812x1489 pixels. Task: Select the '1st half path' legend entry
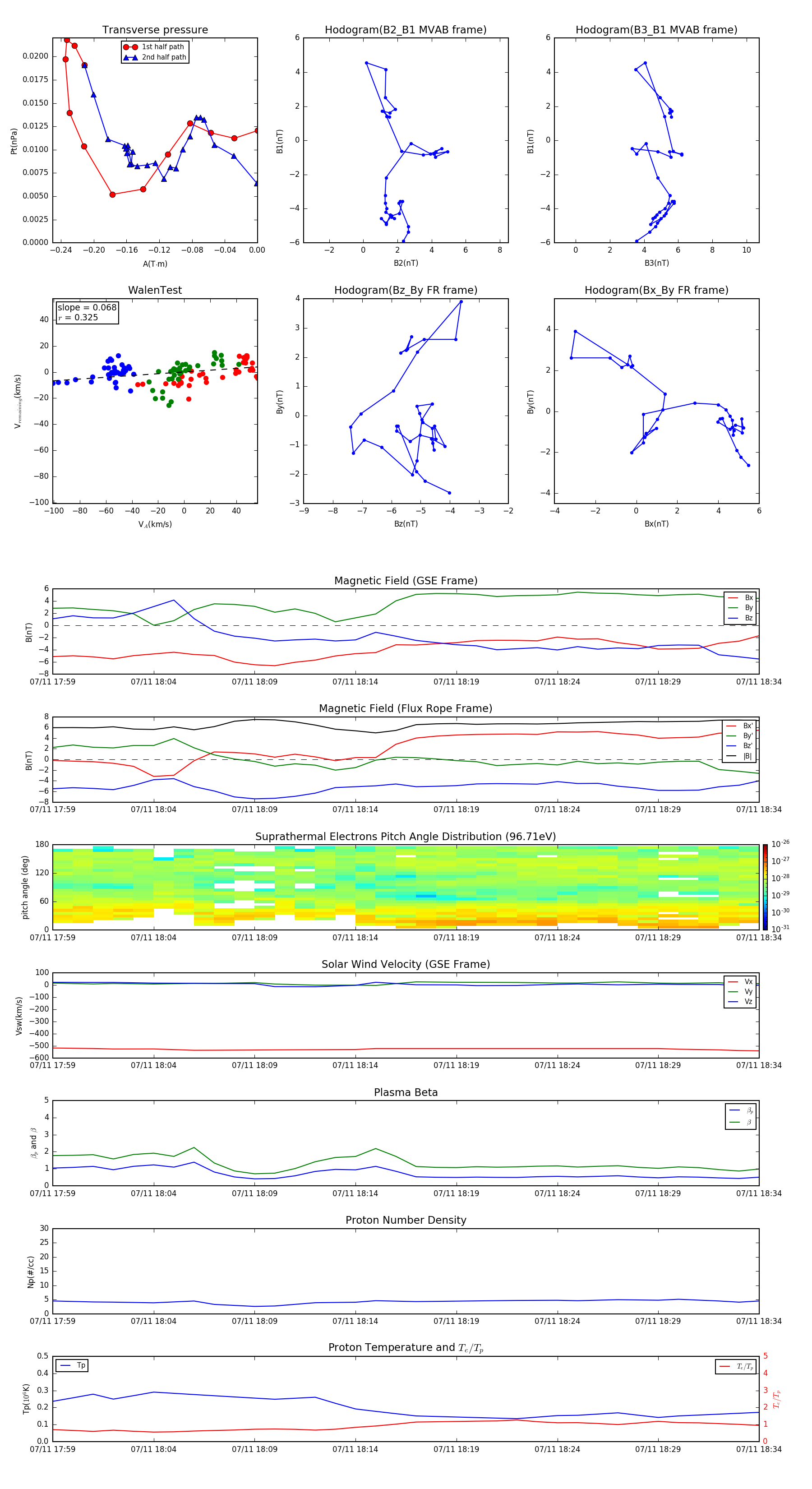pos(154,47)
